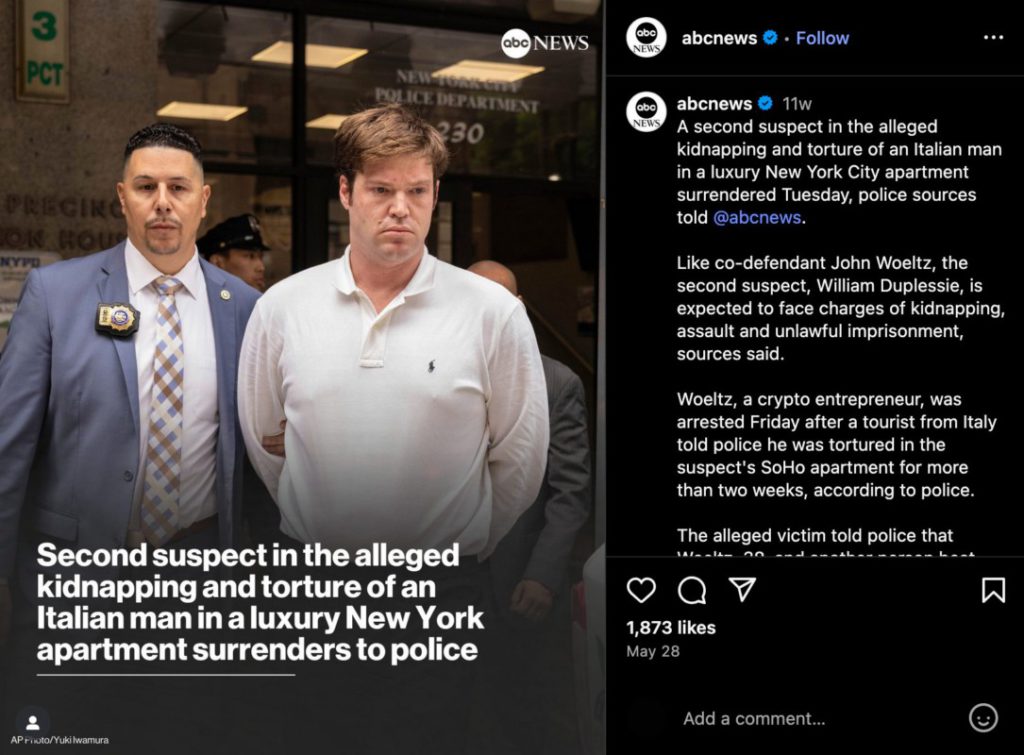The height and width of the screenshot is (755, 1024).
Task: Click tagged people icon on photo
Action: [33, 722]
